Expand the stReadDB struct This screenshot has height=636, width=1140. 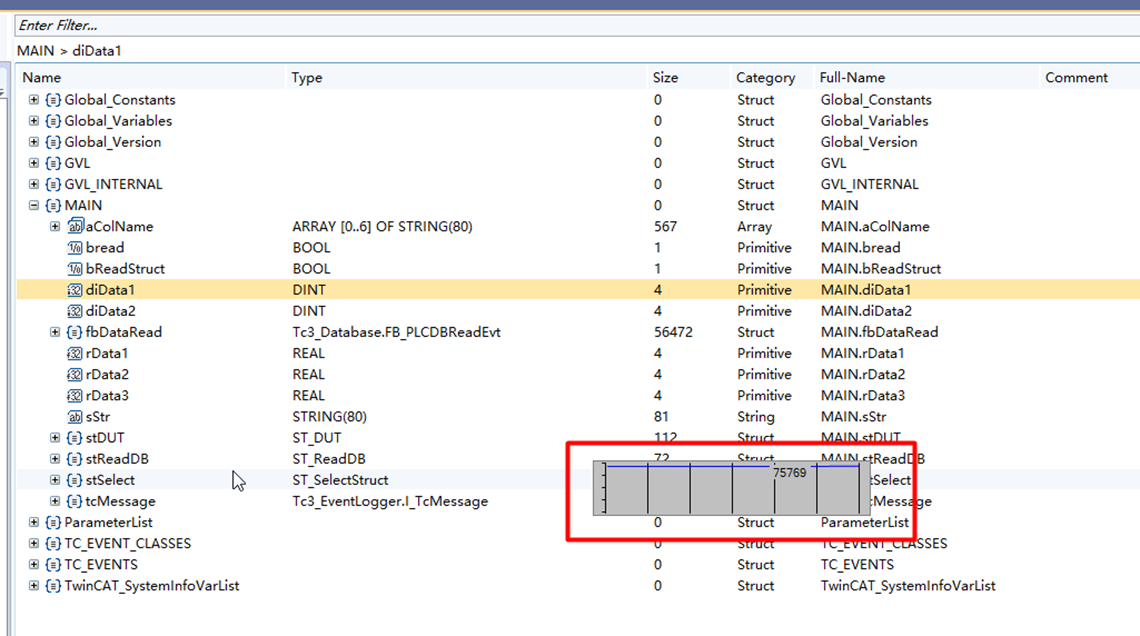pyautogui.click(x=55, y=459)
